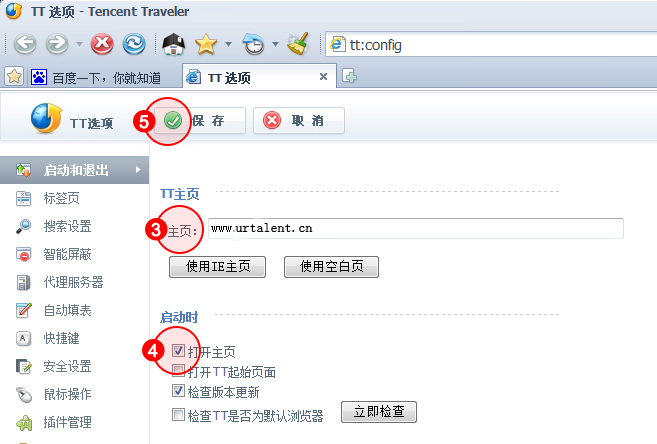
Task: Enable 检查TT是否为默认浏览器 checkbox
Action: pyautogui.click(x=178, y=415)
